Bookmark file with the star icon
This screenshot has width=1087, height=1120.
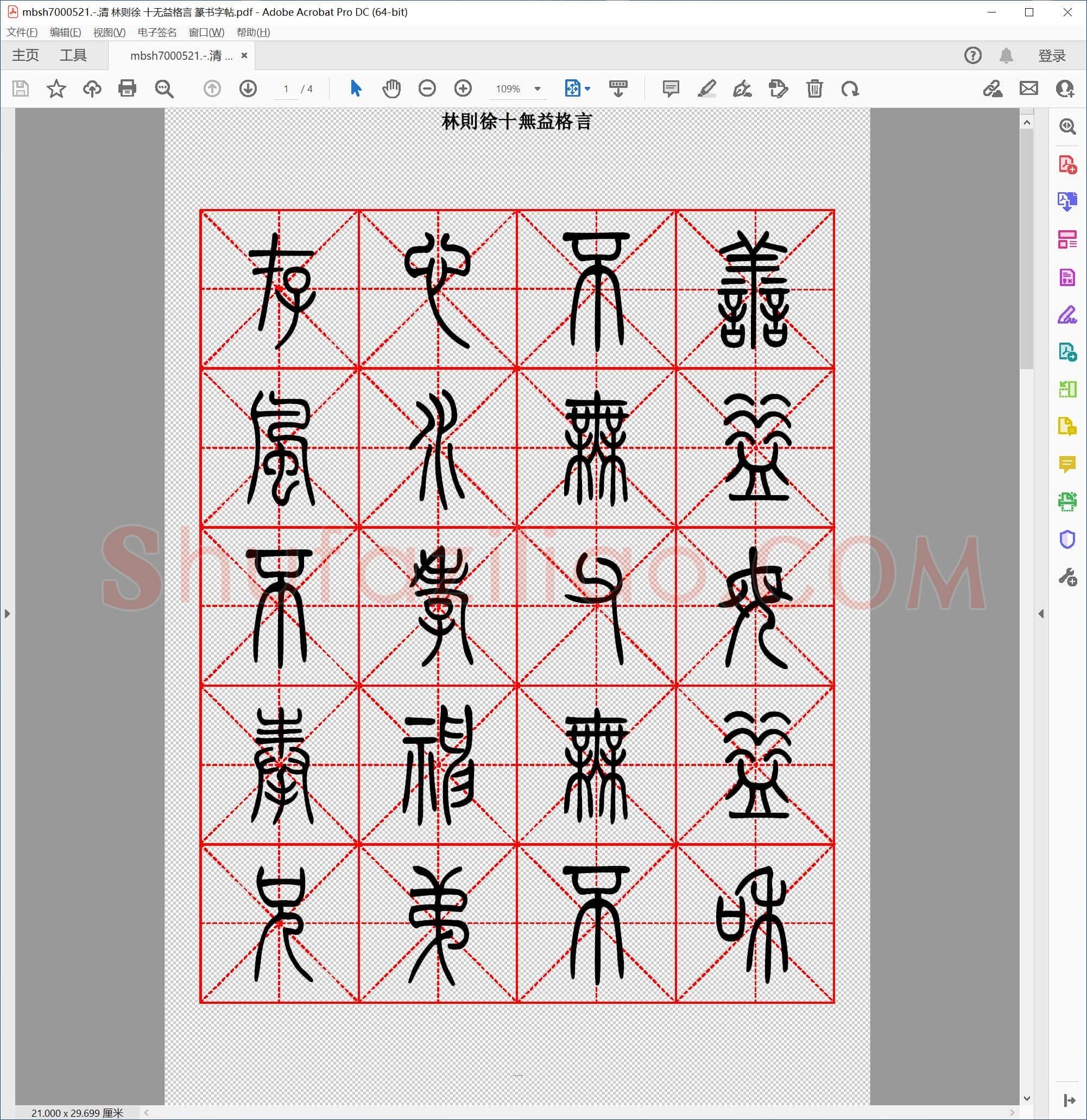56,88
